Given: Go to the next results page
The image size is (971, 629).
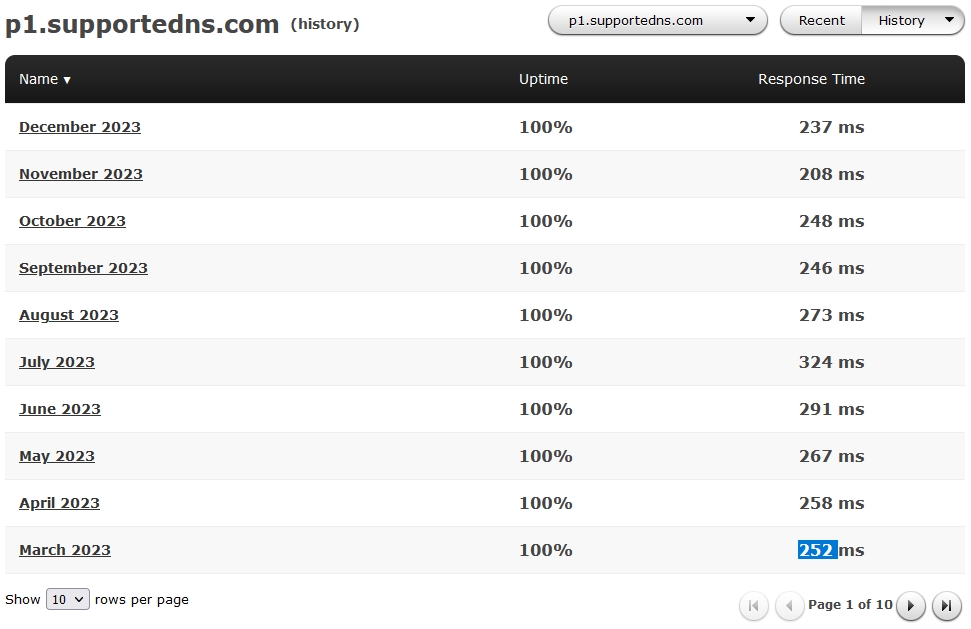Looking at the screenshot, I should pos(910,605).
